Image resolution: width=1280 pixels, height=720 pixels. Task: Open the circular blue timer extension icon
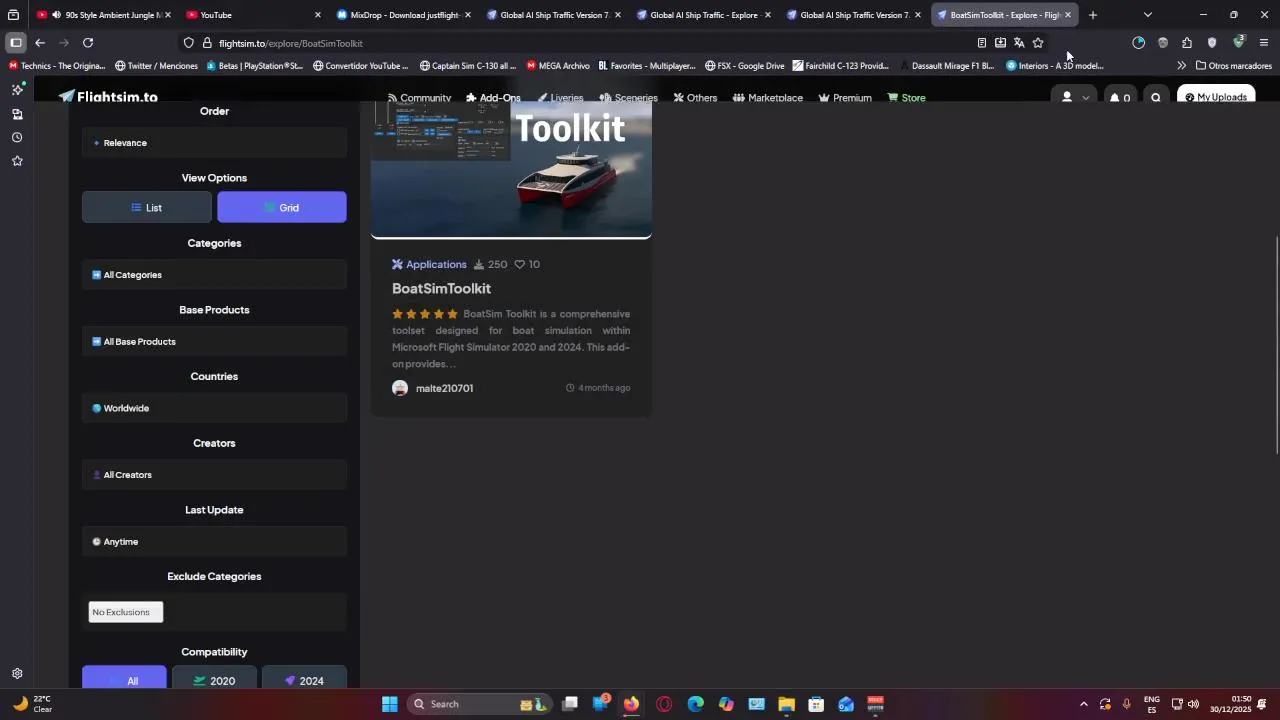[1138, 43]
